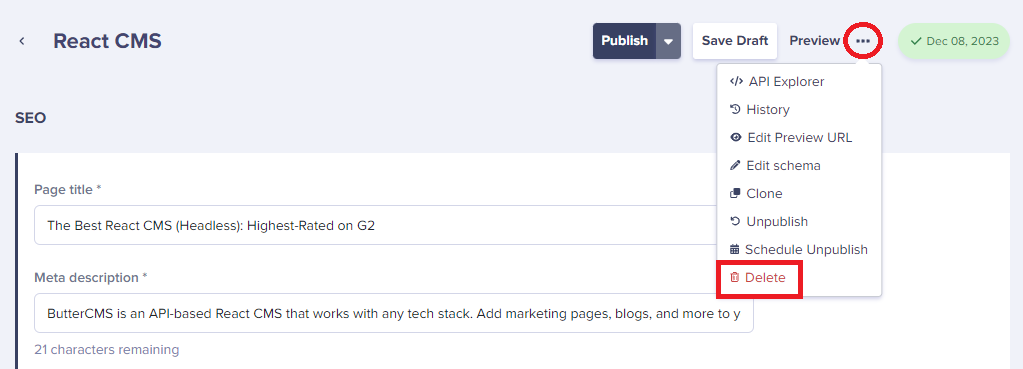Click the calendar icon for Schedule Unpublish
Viewport: 1023px width, 369px height.
735,250
